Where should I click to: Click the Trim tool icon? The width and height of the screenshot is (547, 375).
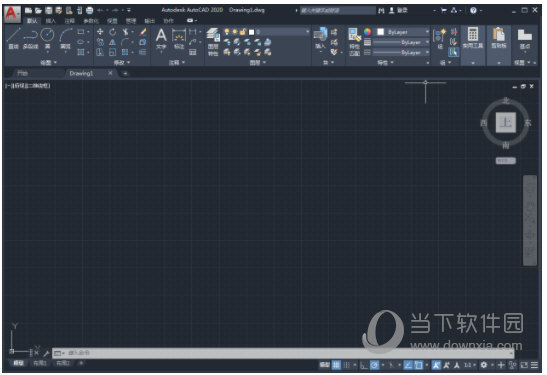click(x=125, y=32)
